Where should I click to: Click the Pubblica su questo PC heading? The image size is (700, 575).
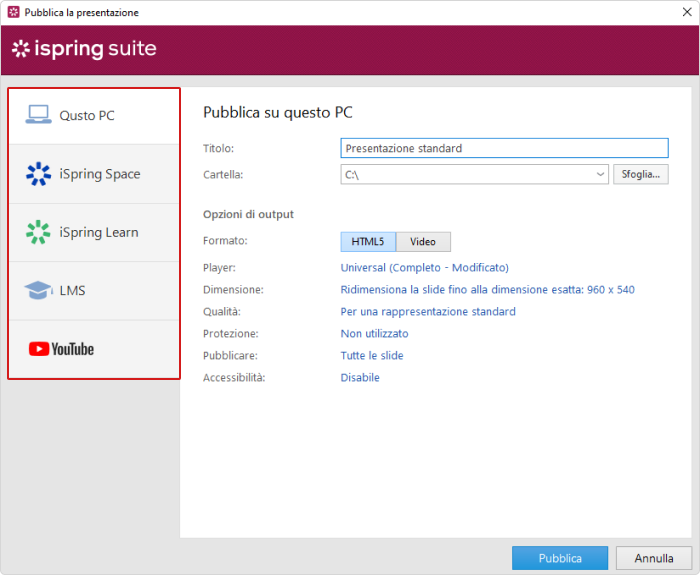(278, 112)
